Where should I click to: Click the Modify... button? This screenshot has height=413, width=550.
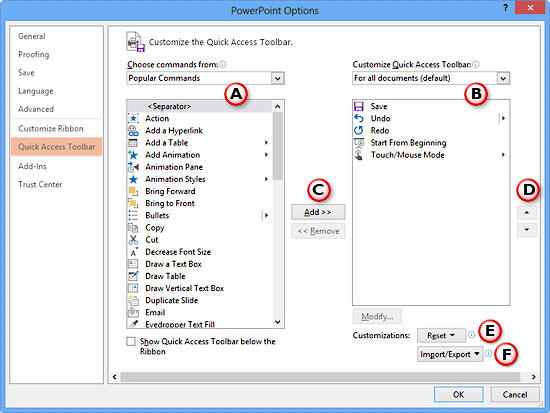377,317
